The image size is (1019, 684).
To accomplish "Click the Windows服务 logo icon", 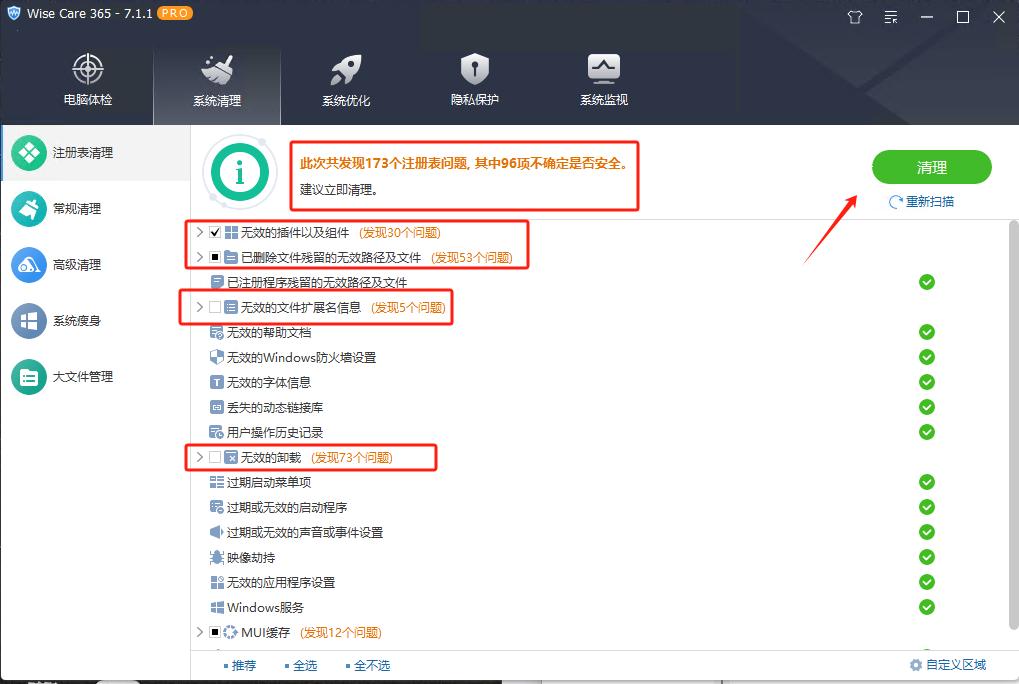I will pos(217,607).
